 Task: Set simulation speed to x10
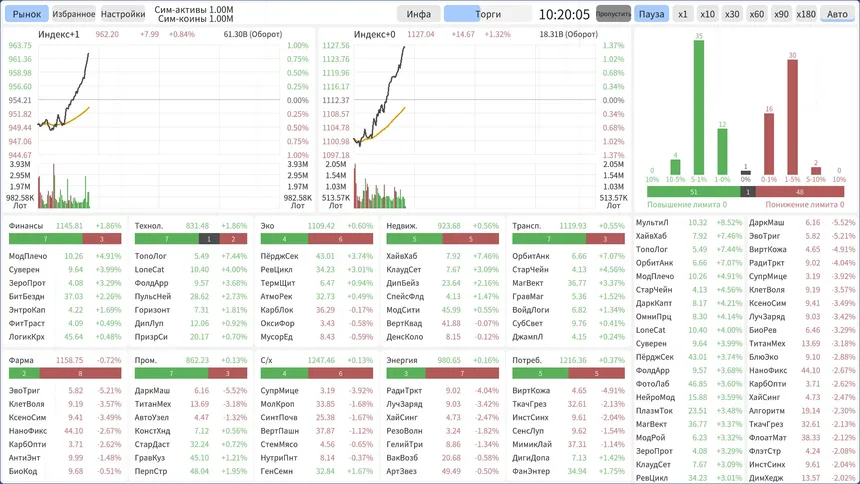[707, 14]
